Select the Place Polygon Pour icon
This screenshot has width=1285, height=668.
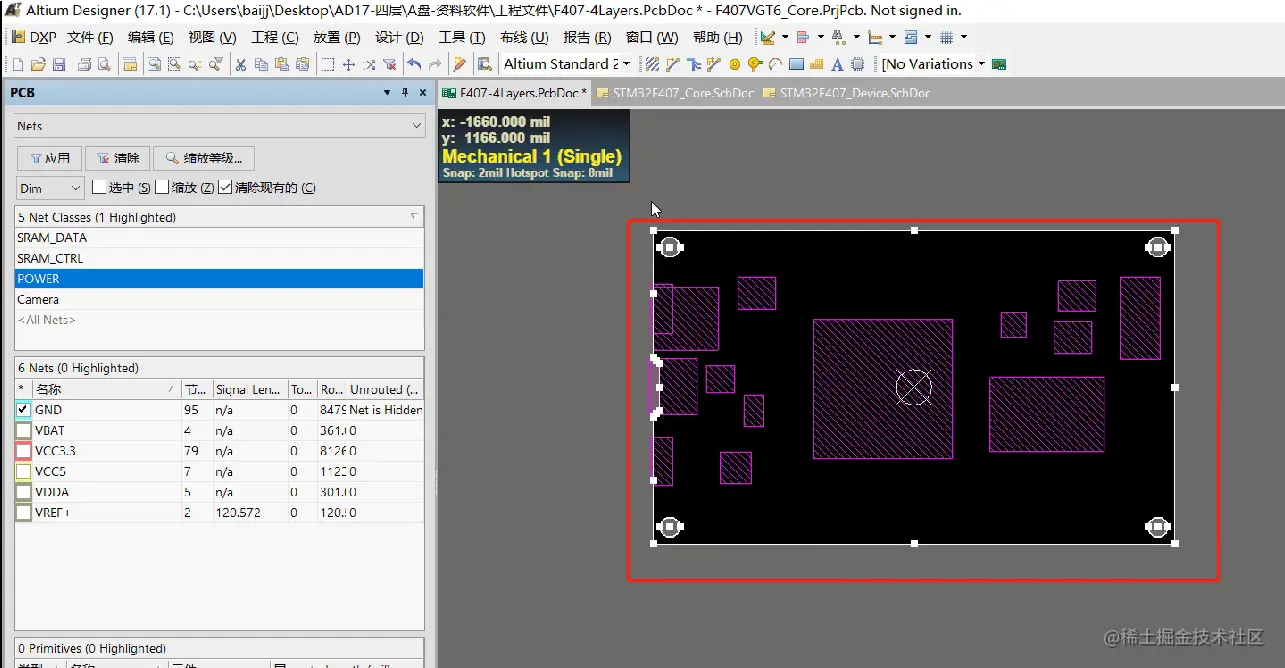tap(816, 64)
